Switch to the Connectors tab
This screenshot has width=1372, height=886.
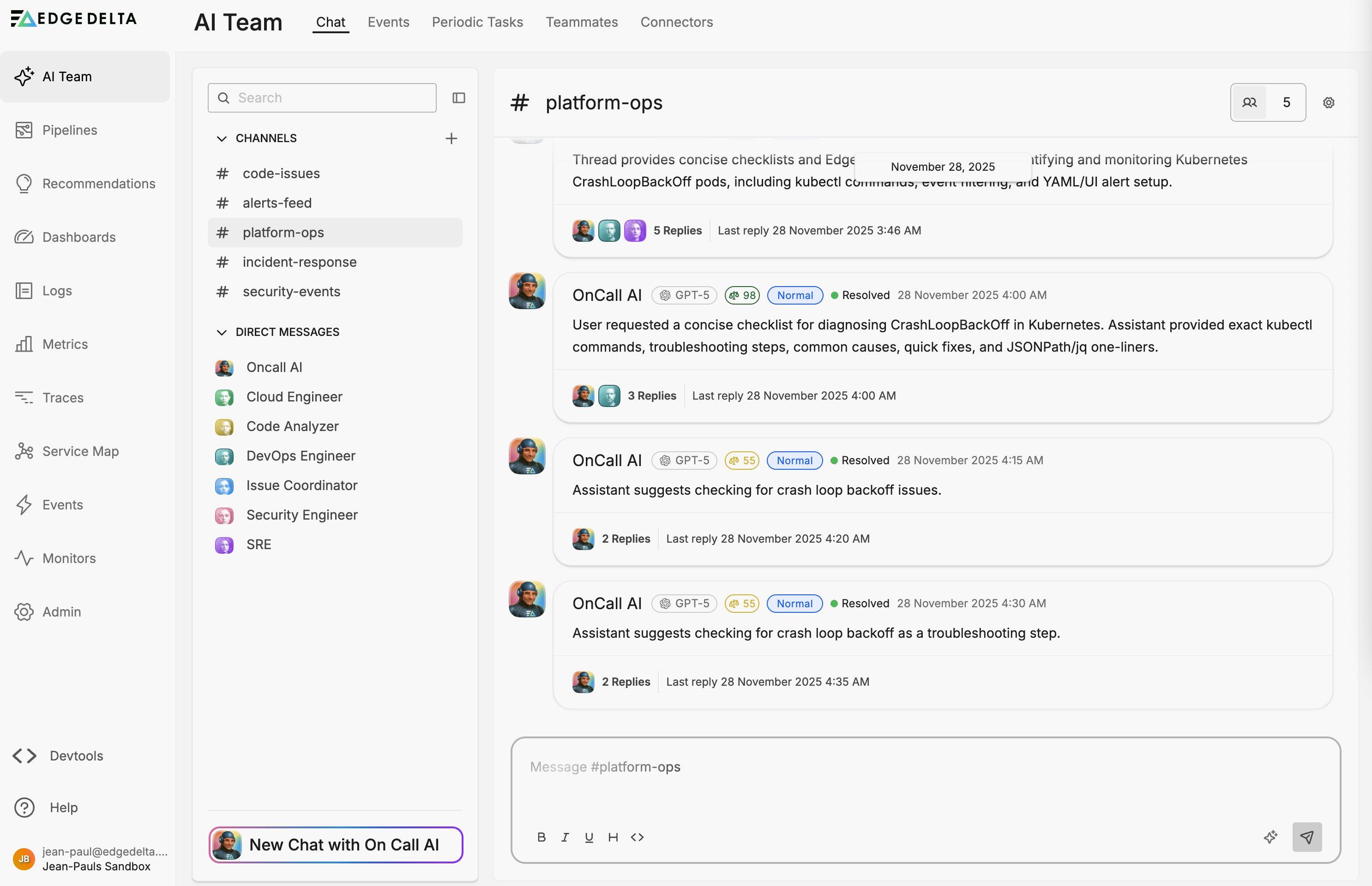point(676,22)
